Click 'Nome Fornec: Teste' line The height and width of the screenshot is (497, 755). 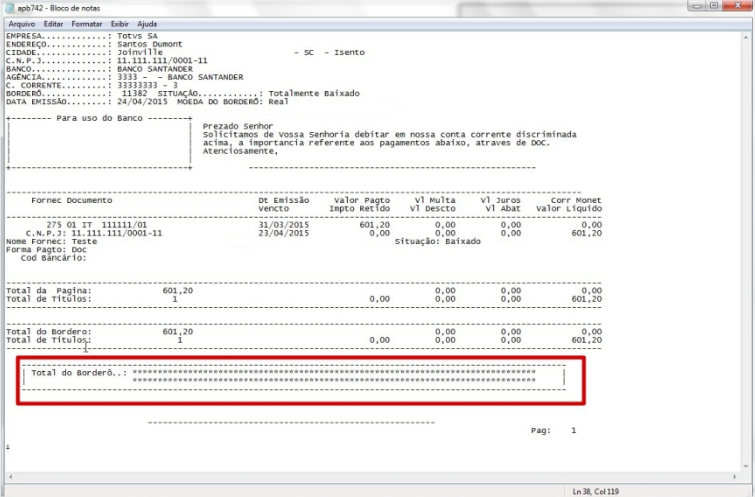coord(52,241)
